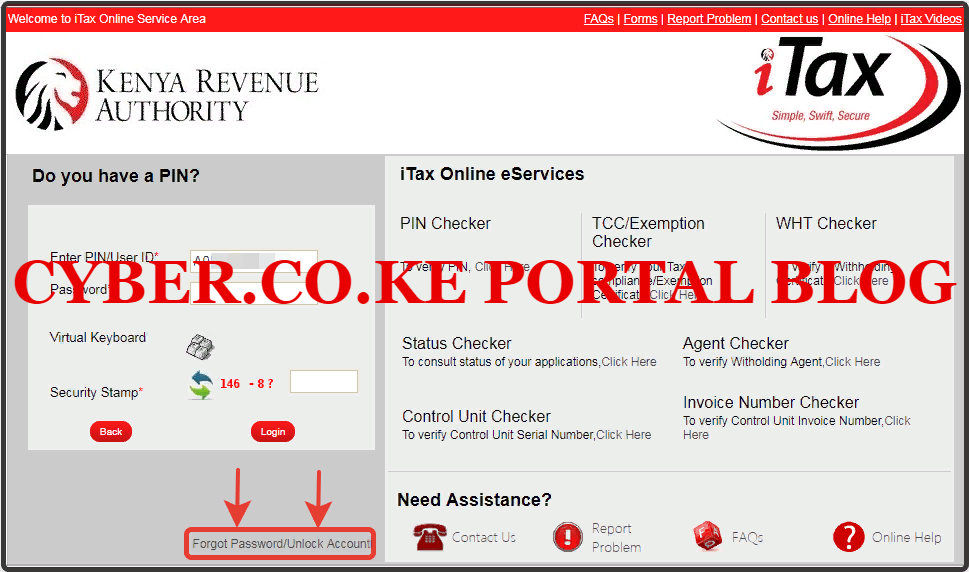Select the PIN Checker heading

click(x=445, y=223)
